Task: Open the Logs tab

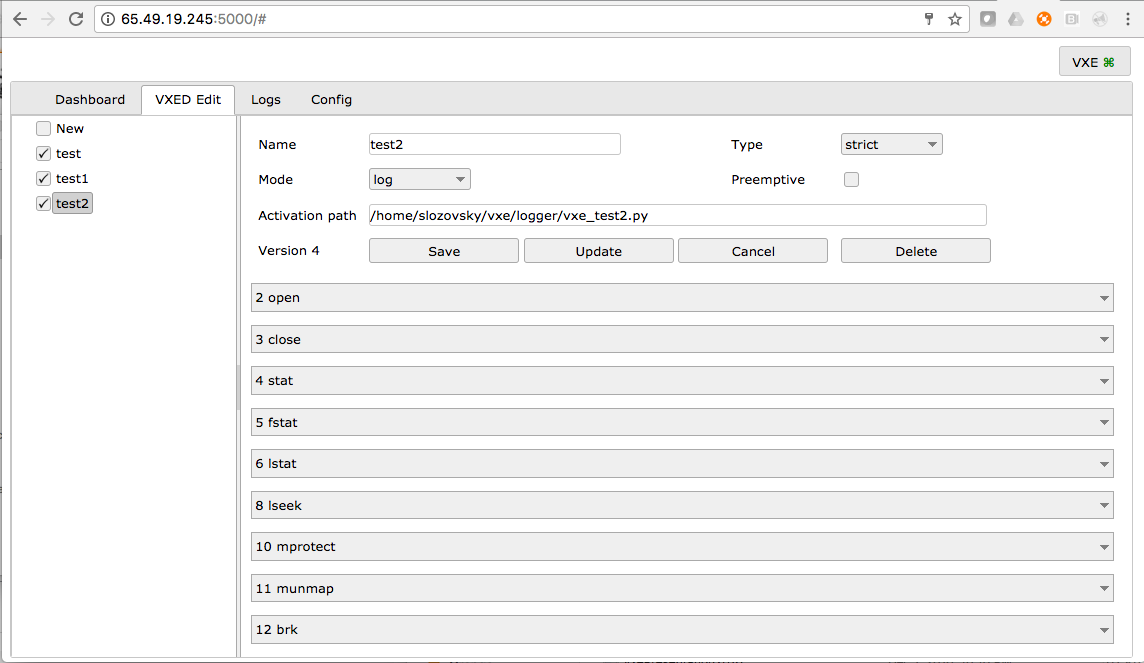Action: [265, 99]
